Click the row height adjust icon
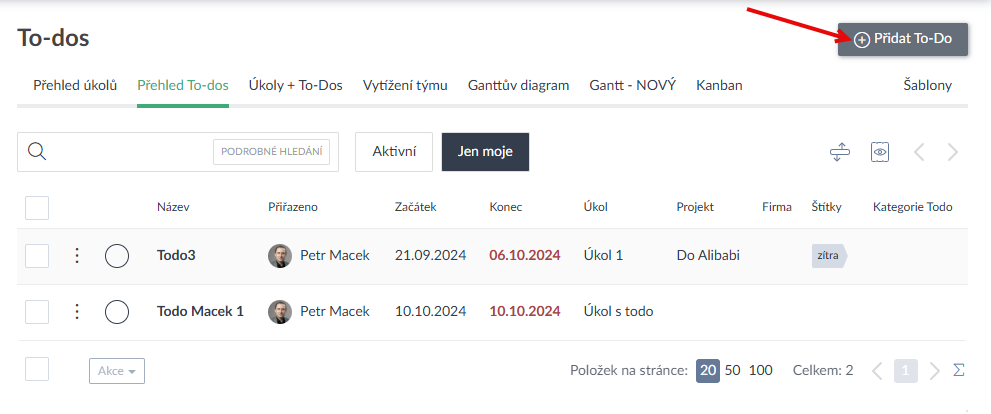Image resolution: width=991 pixels, height=414 pixels. [x=839, y=152]
